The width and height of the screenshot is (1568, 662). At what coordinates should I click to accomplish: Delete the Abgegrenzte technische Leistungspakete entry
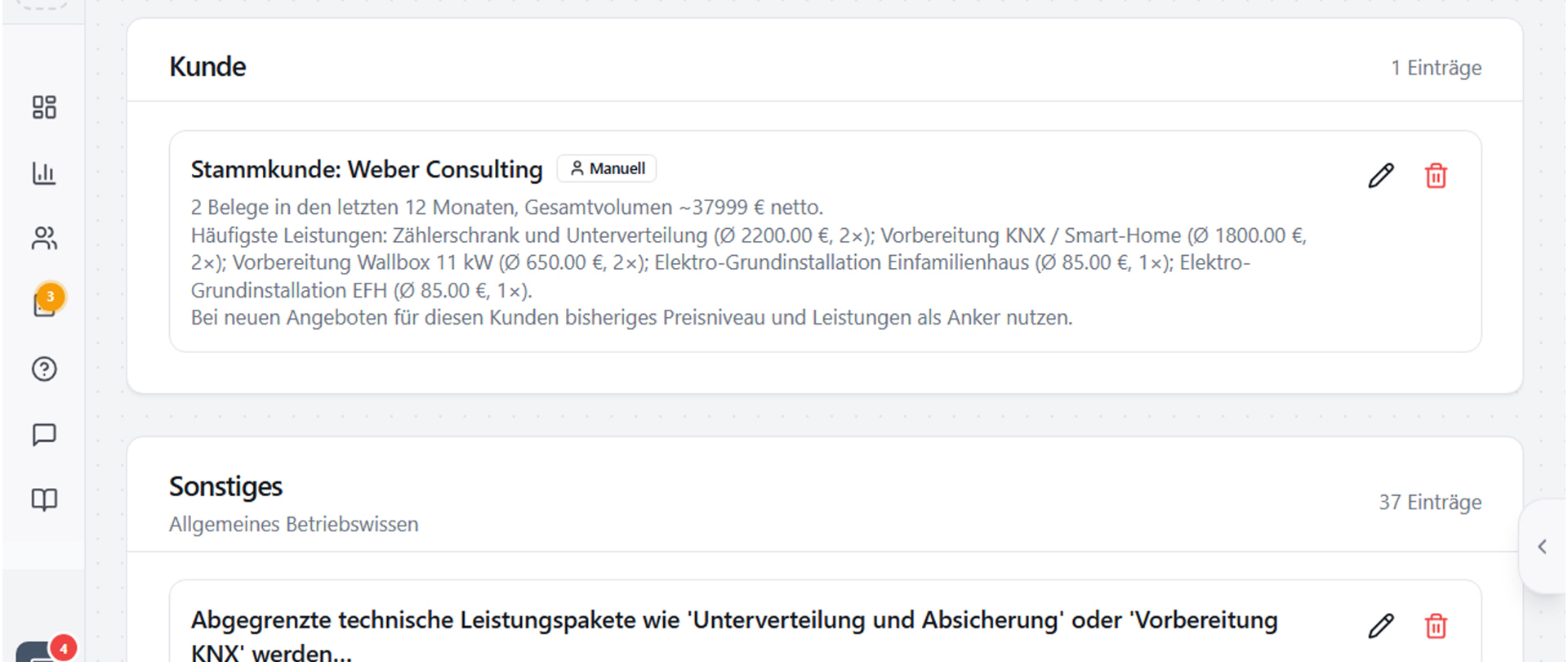pos(1436,626)
